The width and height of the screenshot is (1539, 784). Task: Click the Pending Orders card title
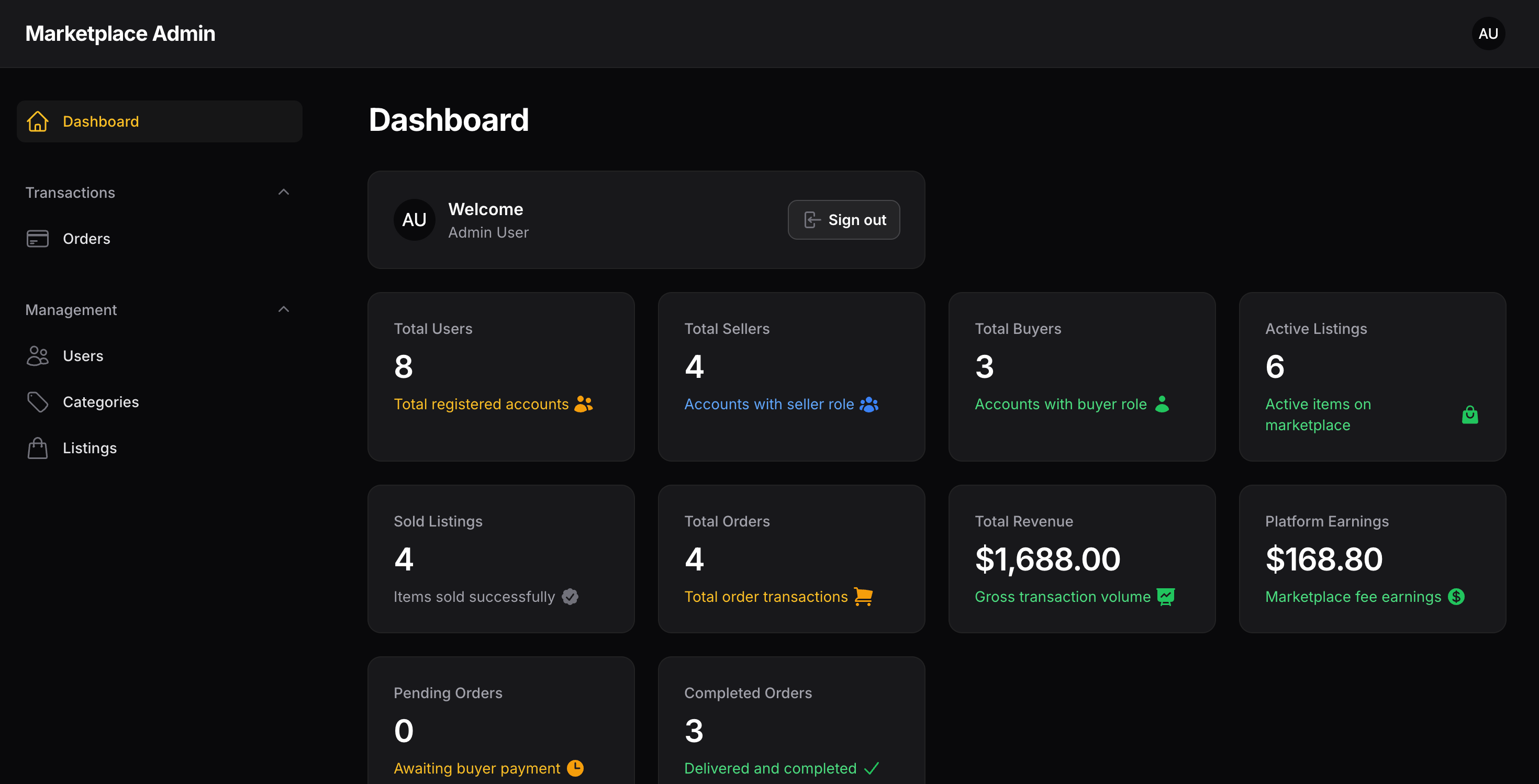pyautogui.click(x=448, y=692)
